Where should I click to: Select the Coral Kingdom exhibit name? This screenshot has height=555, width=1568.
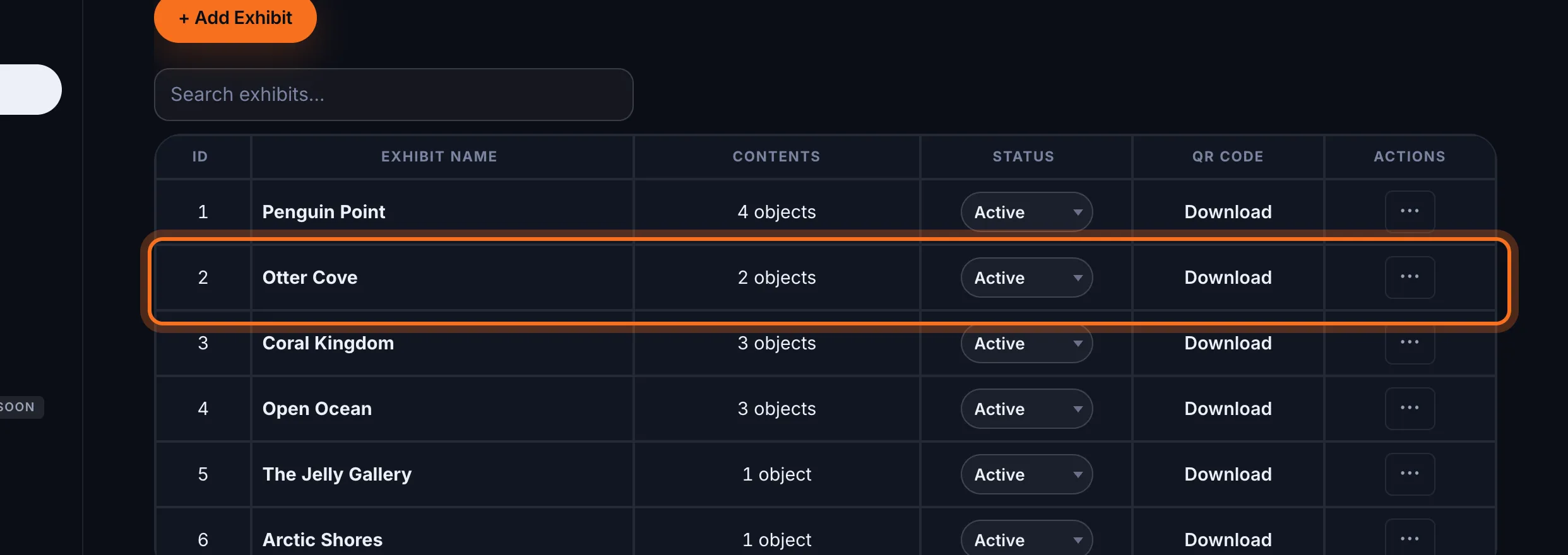pos(328,343)
